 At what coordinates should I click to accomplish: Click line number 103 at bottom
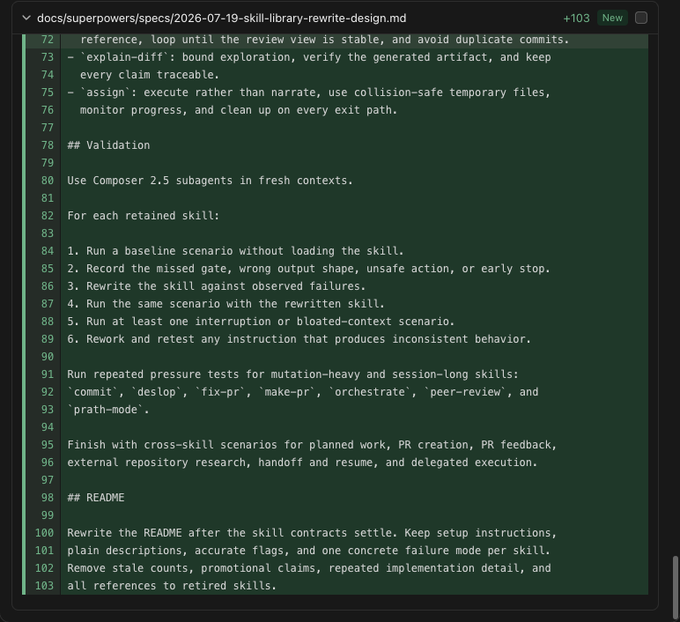[44, 586]
